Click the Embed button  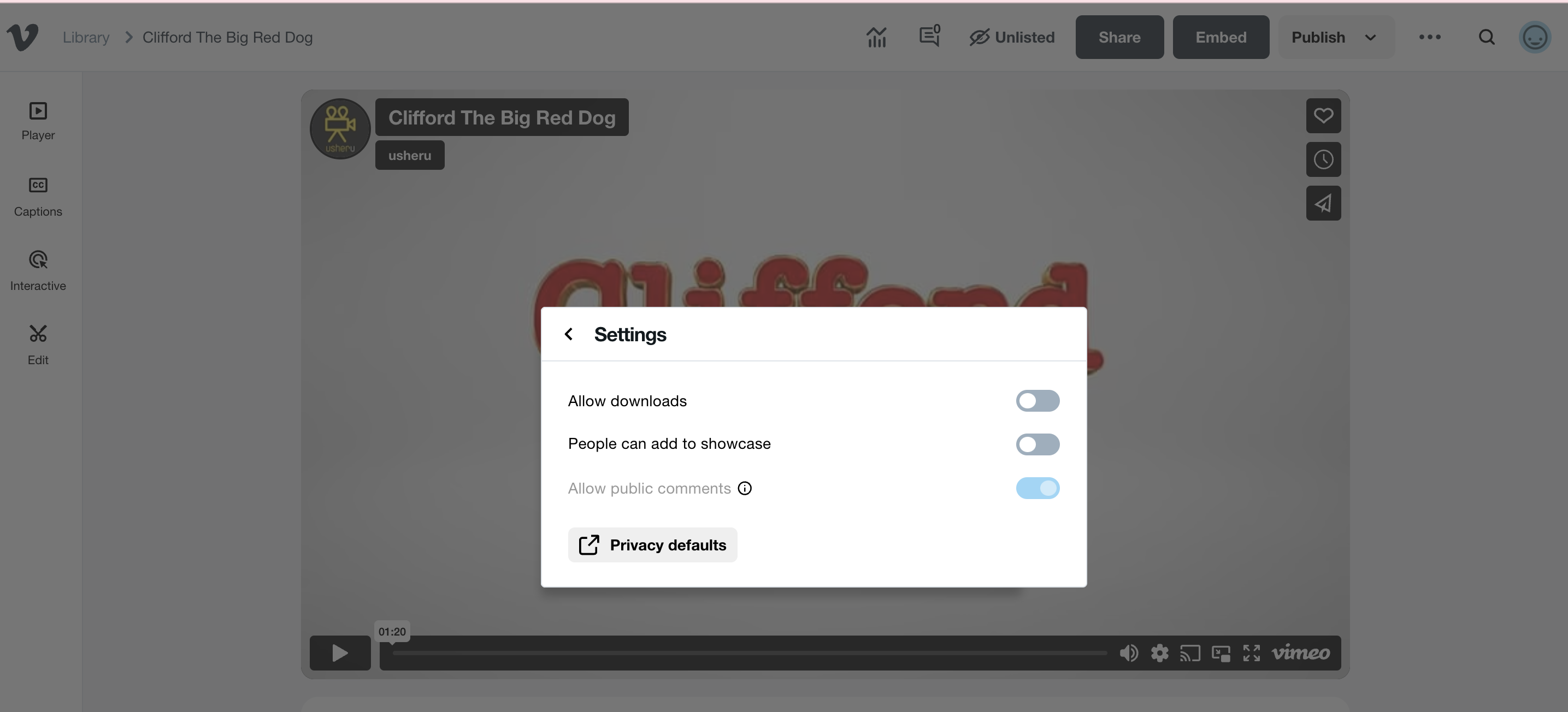pos(1221,37)
